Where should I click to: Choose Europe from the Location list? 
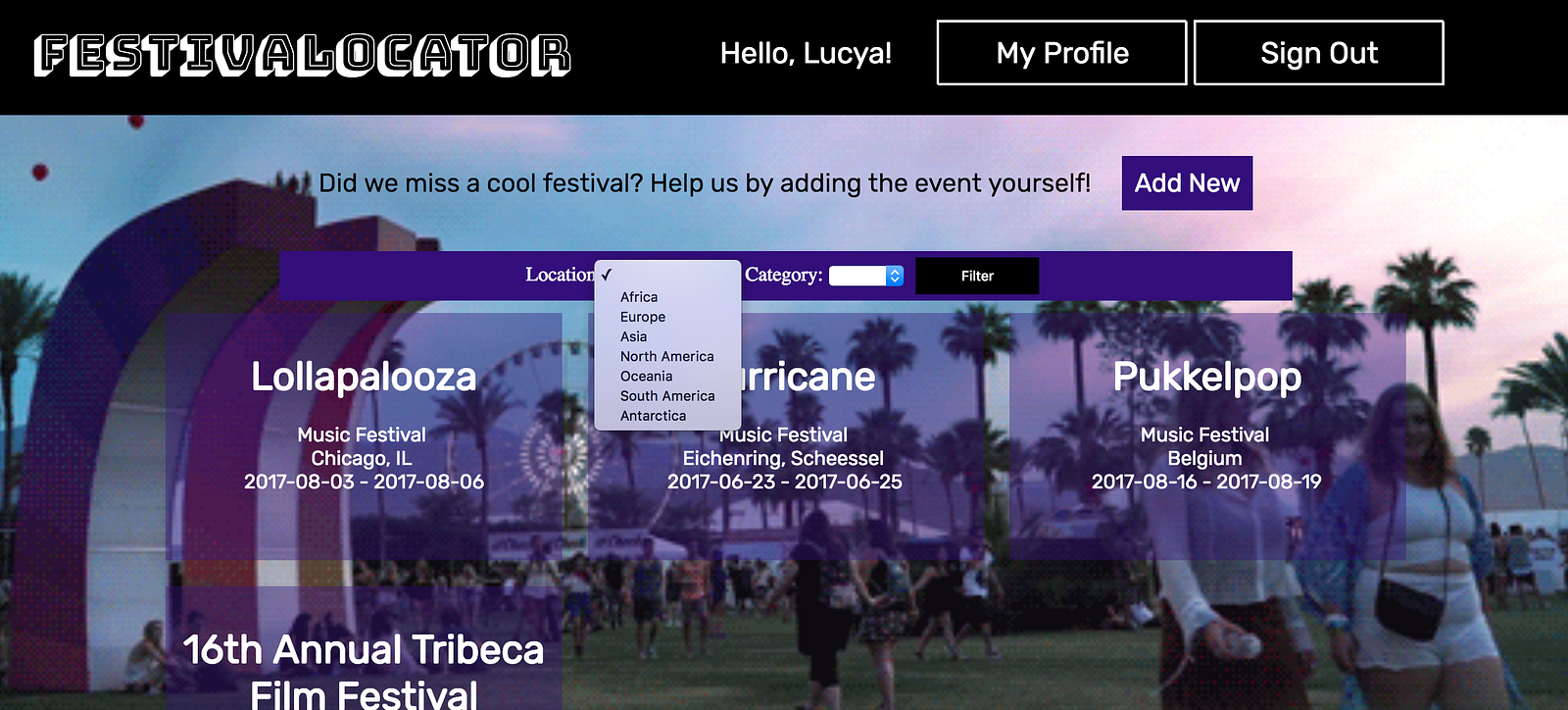click(667, 317)
